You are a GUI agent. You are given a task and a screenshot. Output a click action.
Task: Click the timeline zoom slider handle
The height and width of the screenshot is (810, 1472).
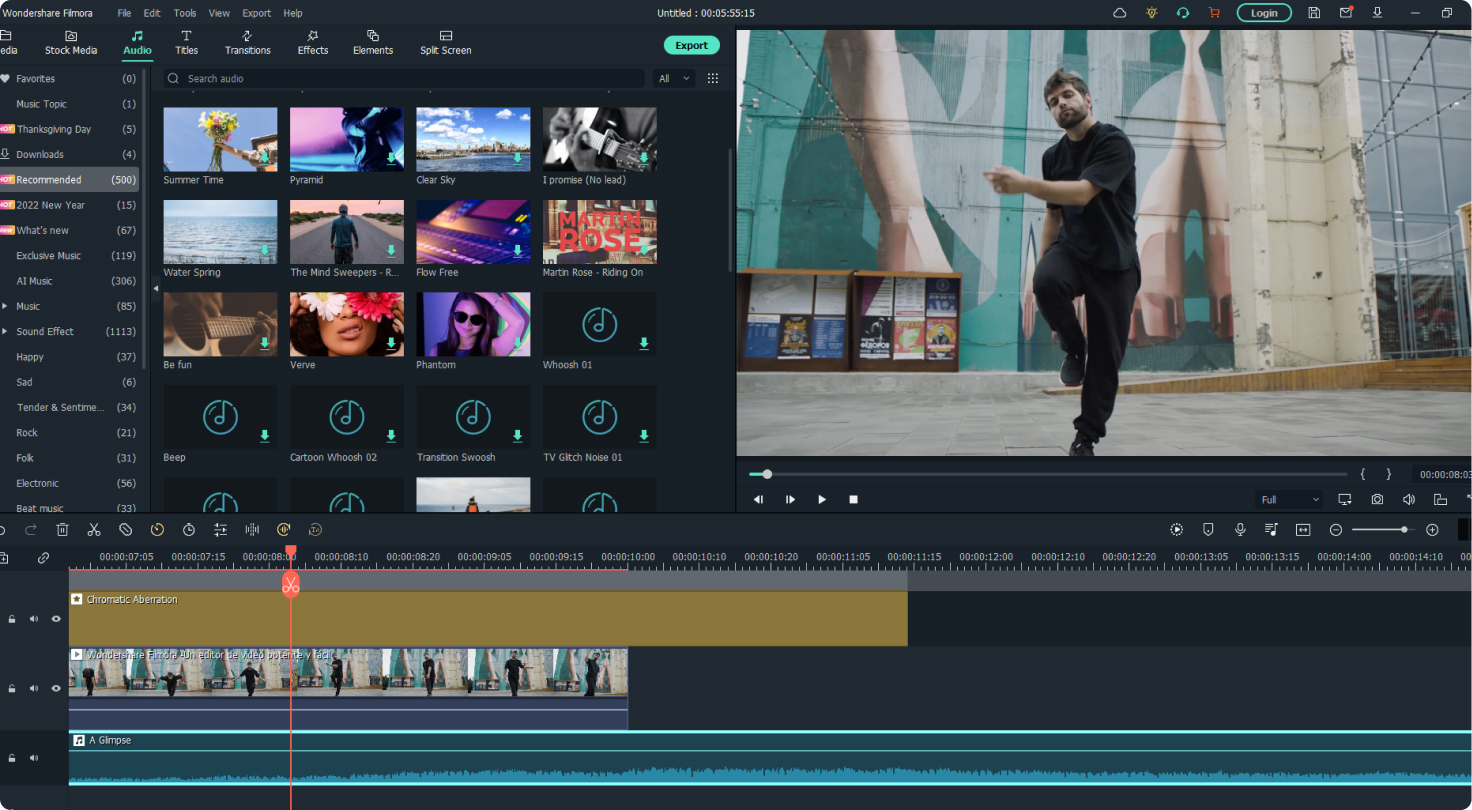(1404, 530)
